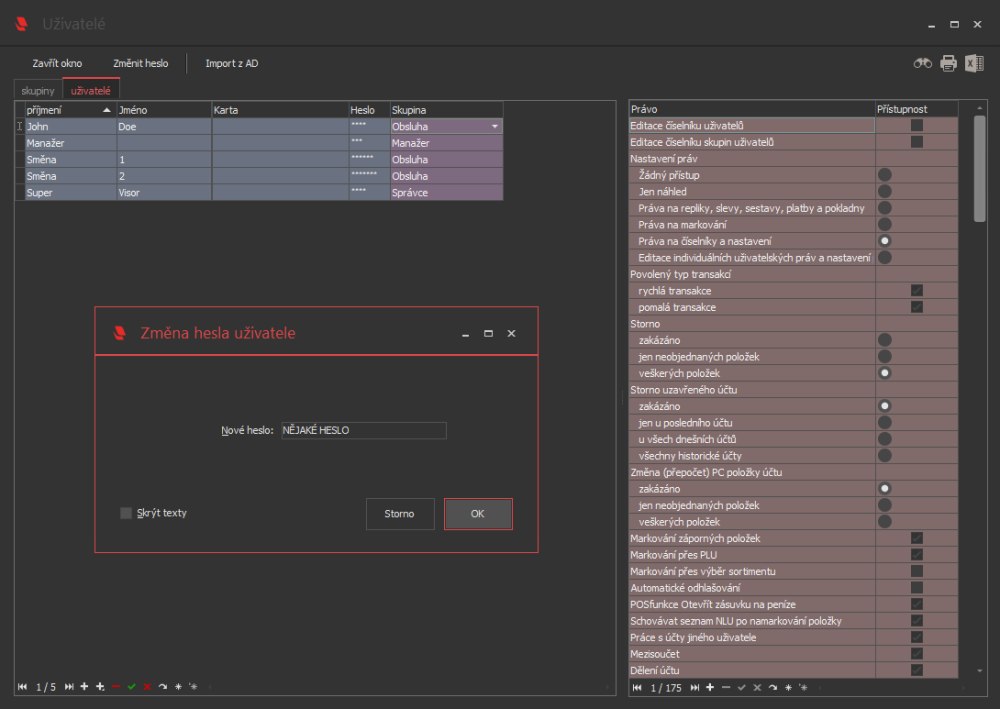This screenshot has height=709, width=1000.
Task: Select všechny historické účty radio button
Action: pos(885,455)
